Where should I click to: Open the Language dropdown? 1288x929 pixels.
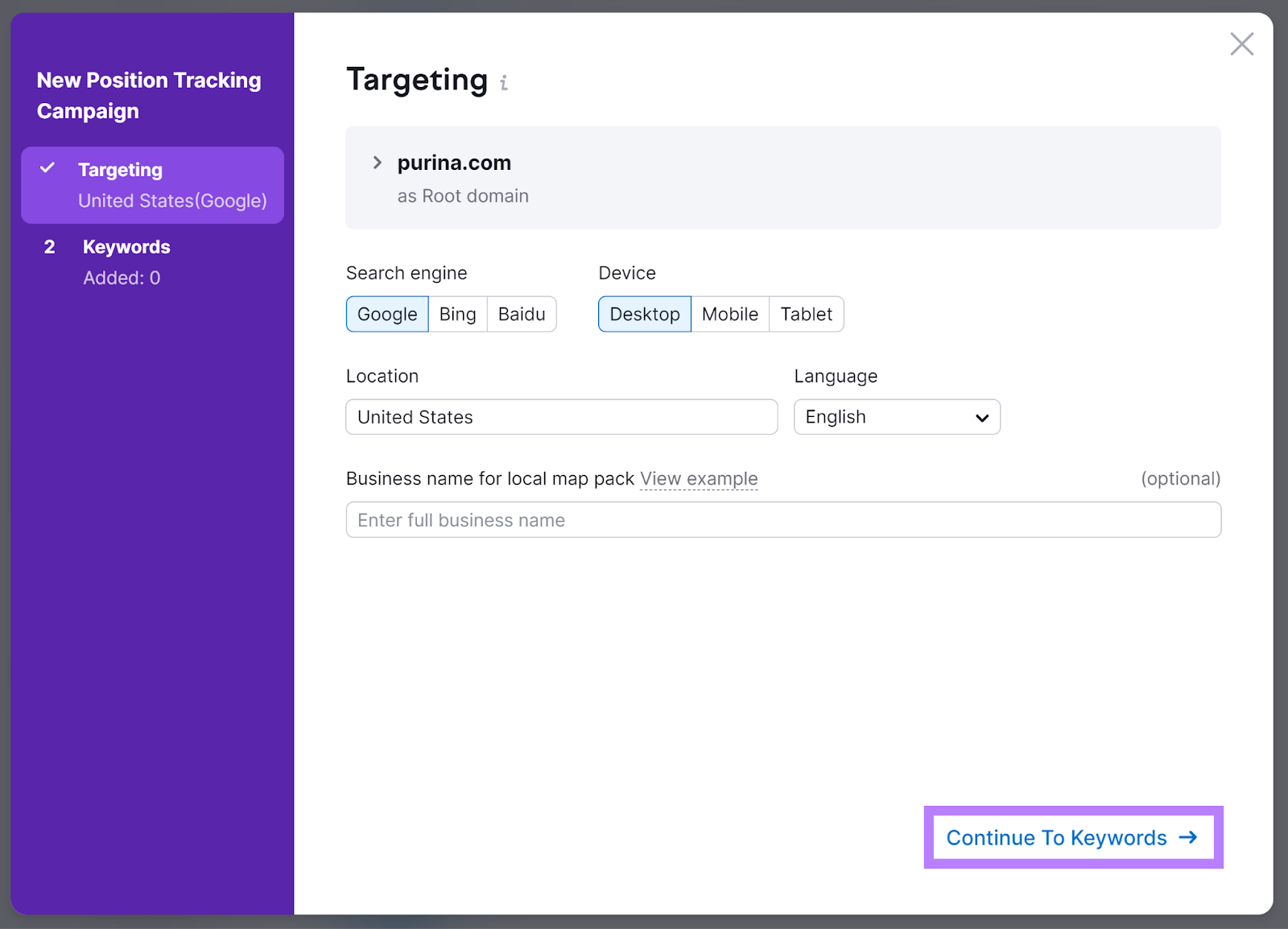(897, 417)
